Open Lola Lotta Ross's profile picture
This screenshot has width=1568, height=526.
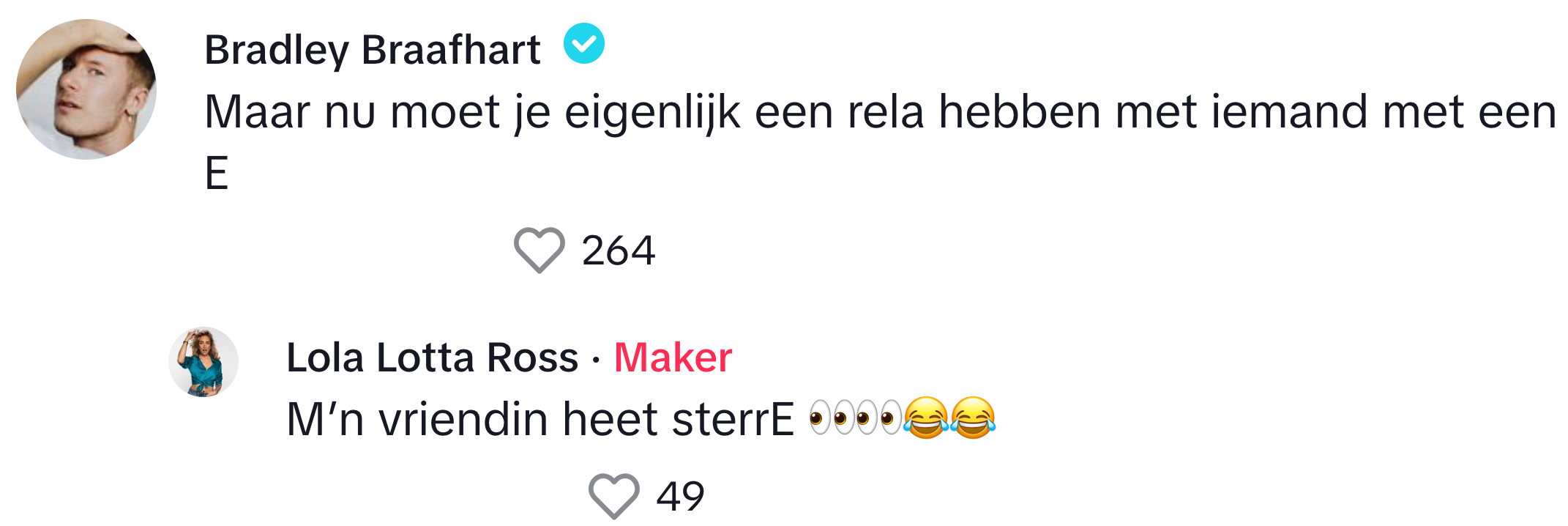point(204,362)
